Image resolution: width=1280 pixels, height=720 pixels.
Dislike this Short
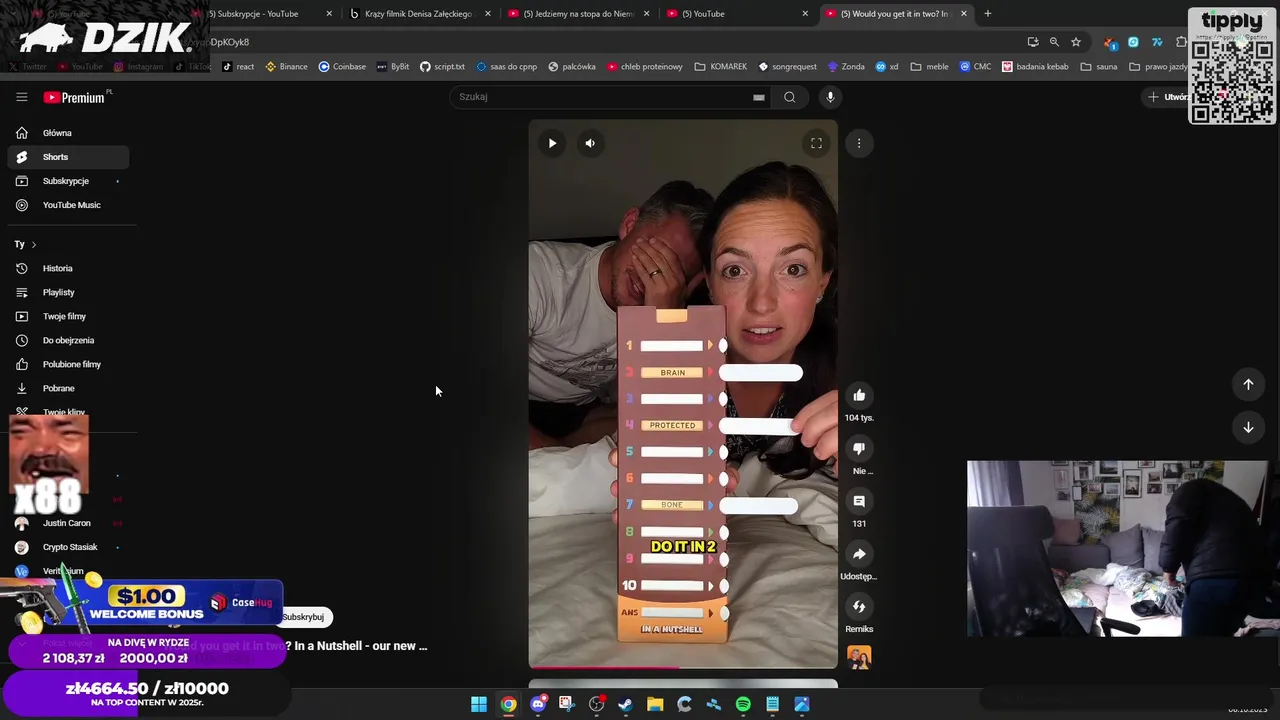click(859, 448)
